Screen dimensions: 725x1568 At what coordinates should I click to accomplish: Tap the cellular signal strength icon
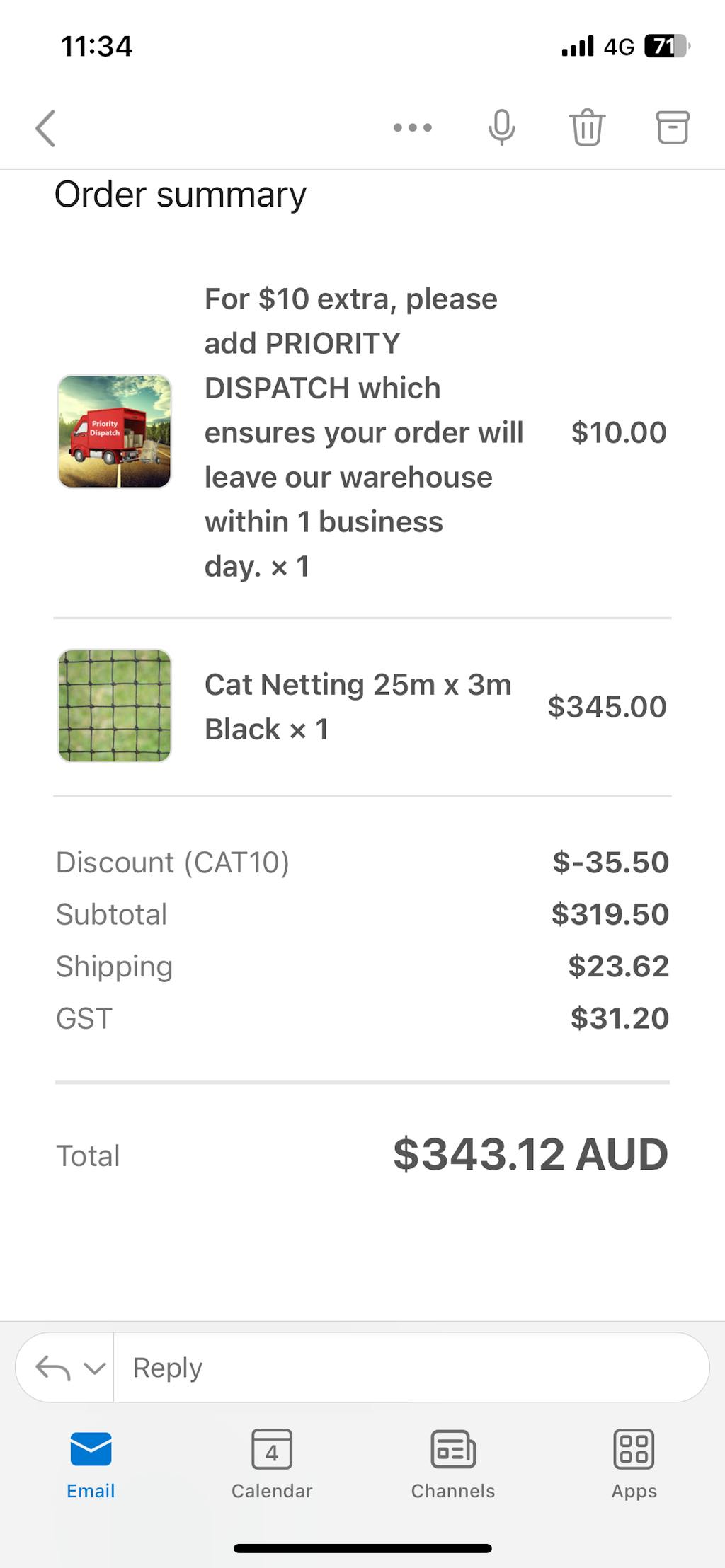click(x=577, y=47)
